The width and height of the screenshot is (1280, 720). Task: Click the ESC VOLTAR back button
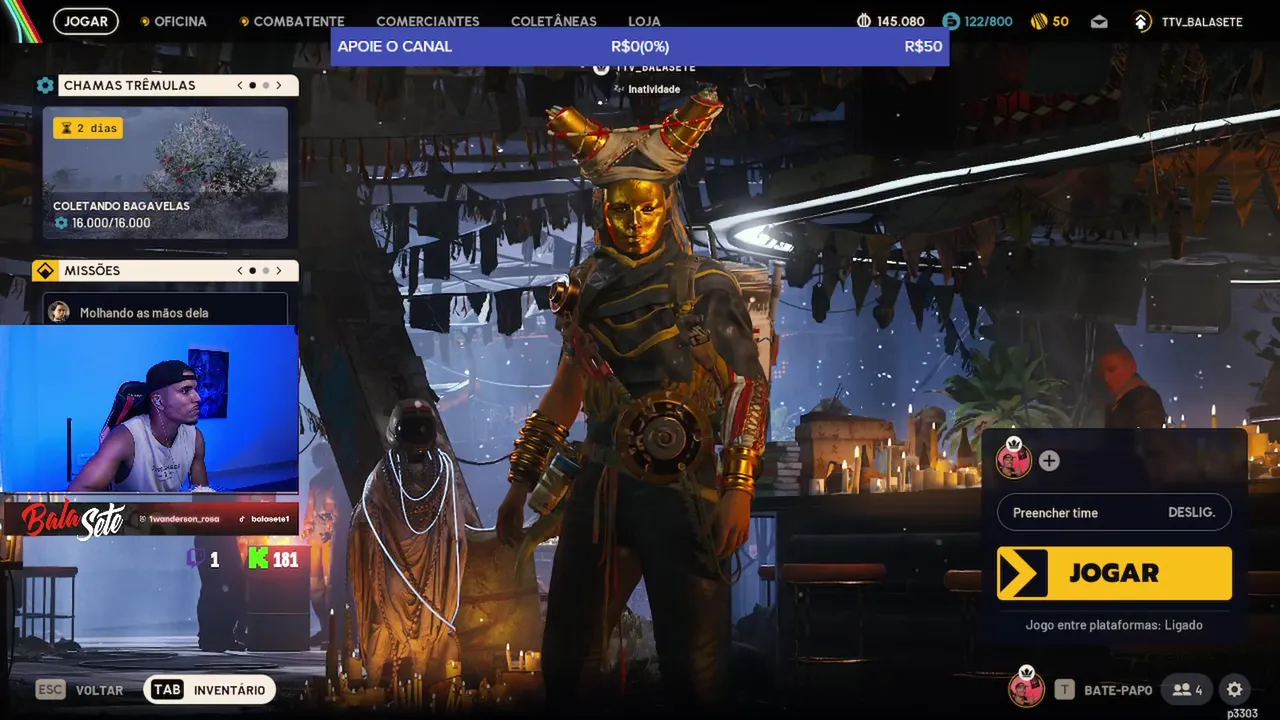click(80, 690)
